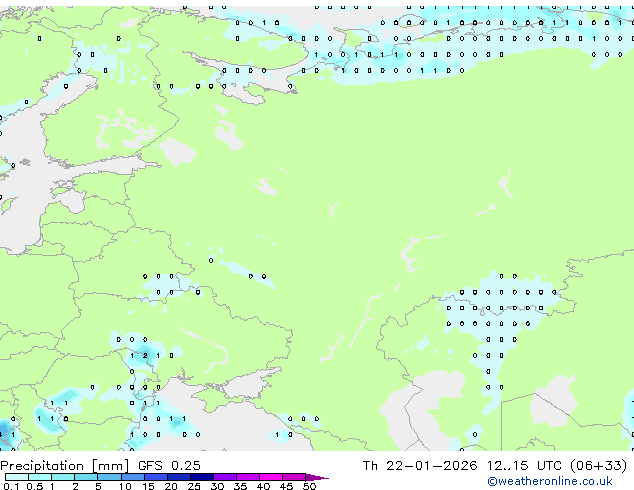The width and height of the screenshot is (634, 490).
Task: Click the (06+33) forecast run label
Action: click(x=598, y=466)
